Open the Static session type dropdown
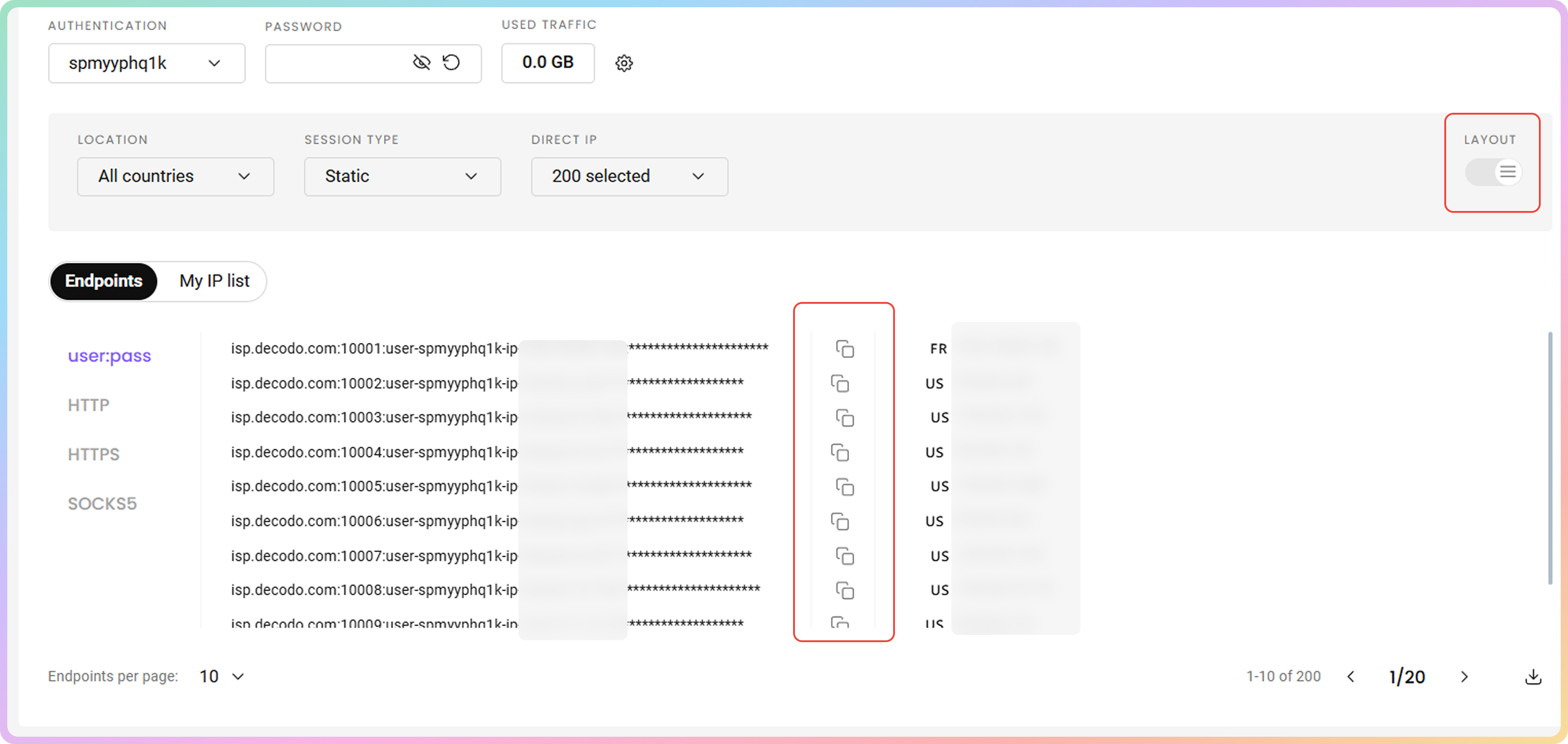Image resolution: width=1568 pixels, height=744 pixels. tap(402, 176)
